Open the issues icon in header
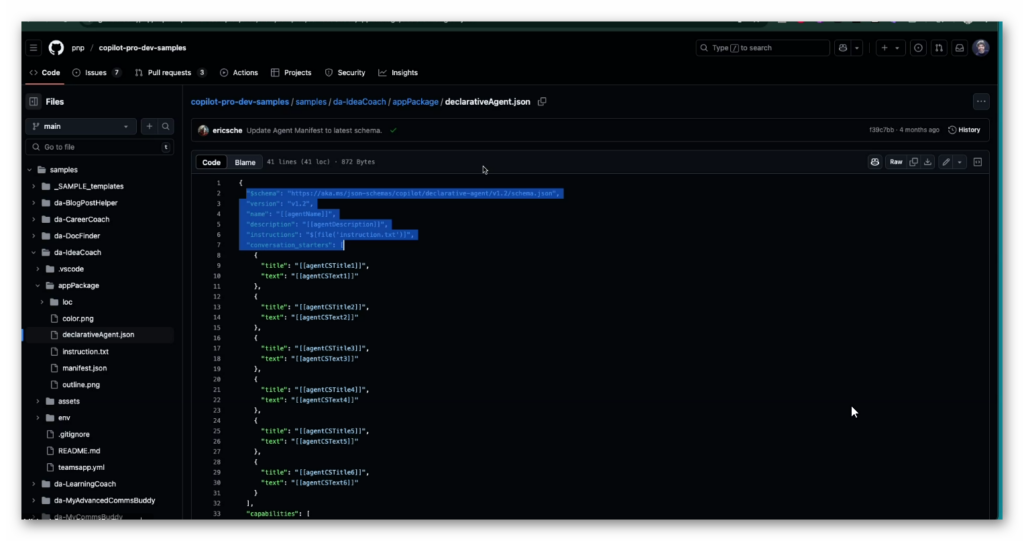1024x541 pixels. tap(918, 48)
